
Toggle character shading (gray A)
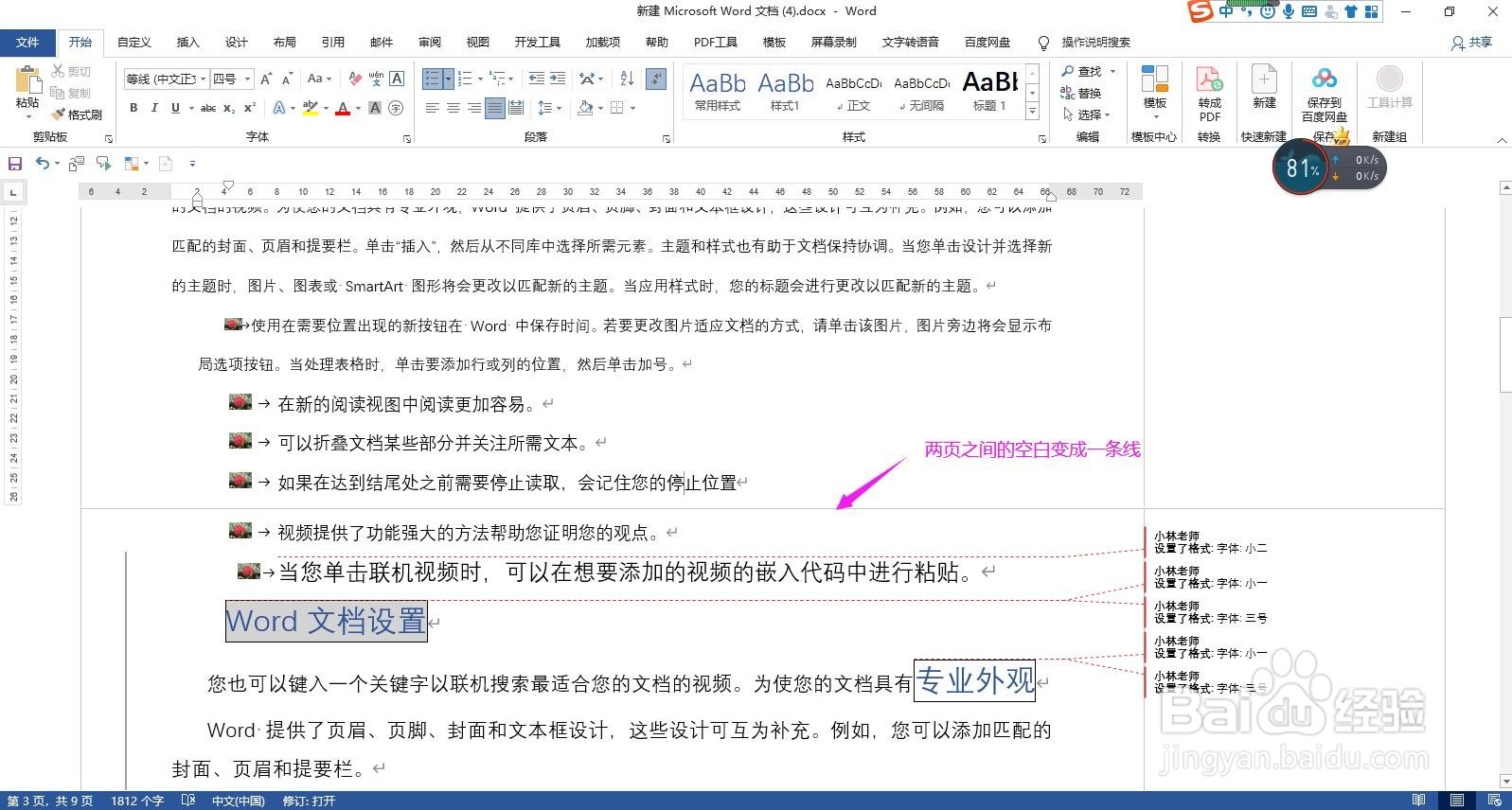pos(375,108)
